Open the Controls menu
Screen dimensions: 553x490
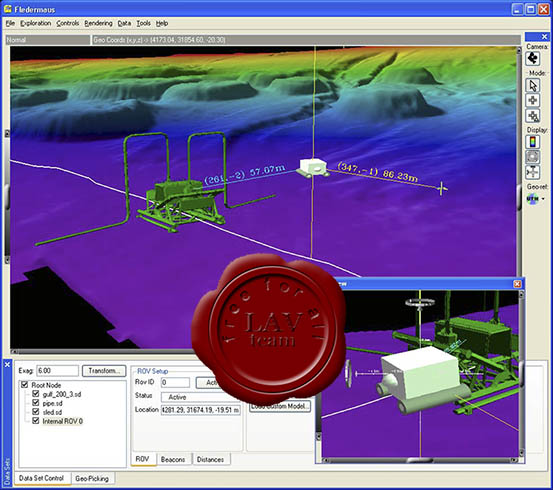68,23
